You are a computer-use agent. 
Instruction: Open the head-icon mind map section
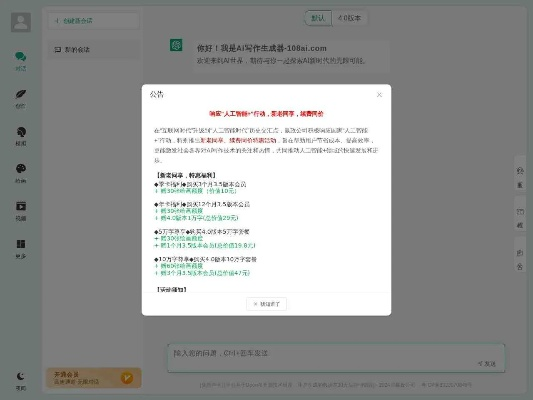point(21,136)
